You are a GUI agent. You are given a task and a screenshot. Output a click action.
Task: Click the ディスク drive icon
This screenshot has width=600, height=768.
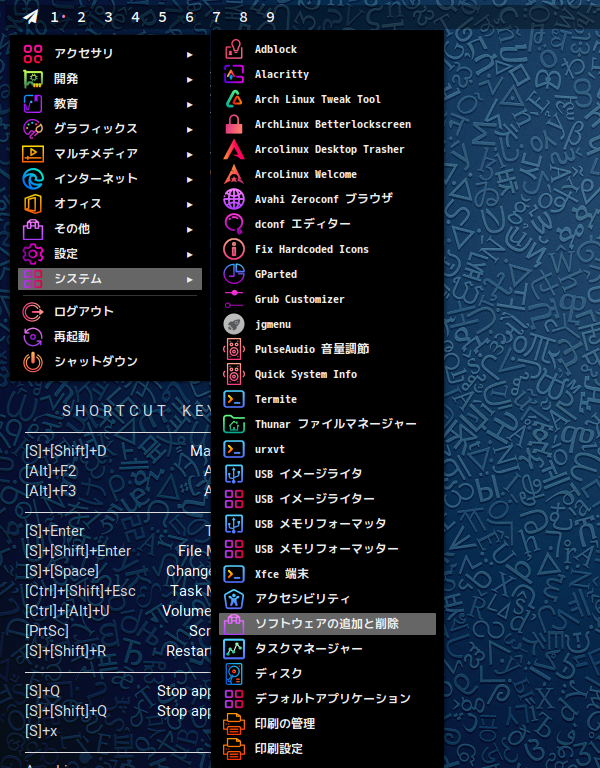point(234,674)
